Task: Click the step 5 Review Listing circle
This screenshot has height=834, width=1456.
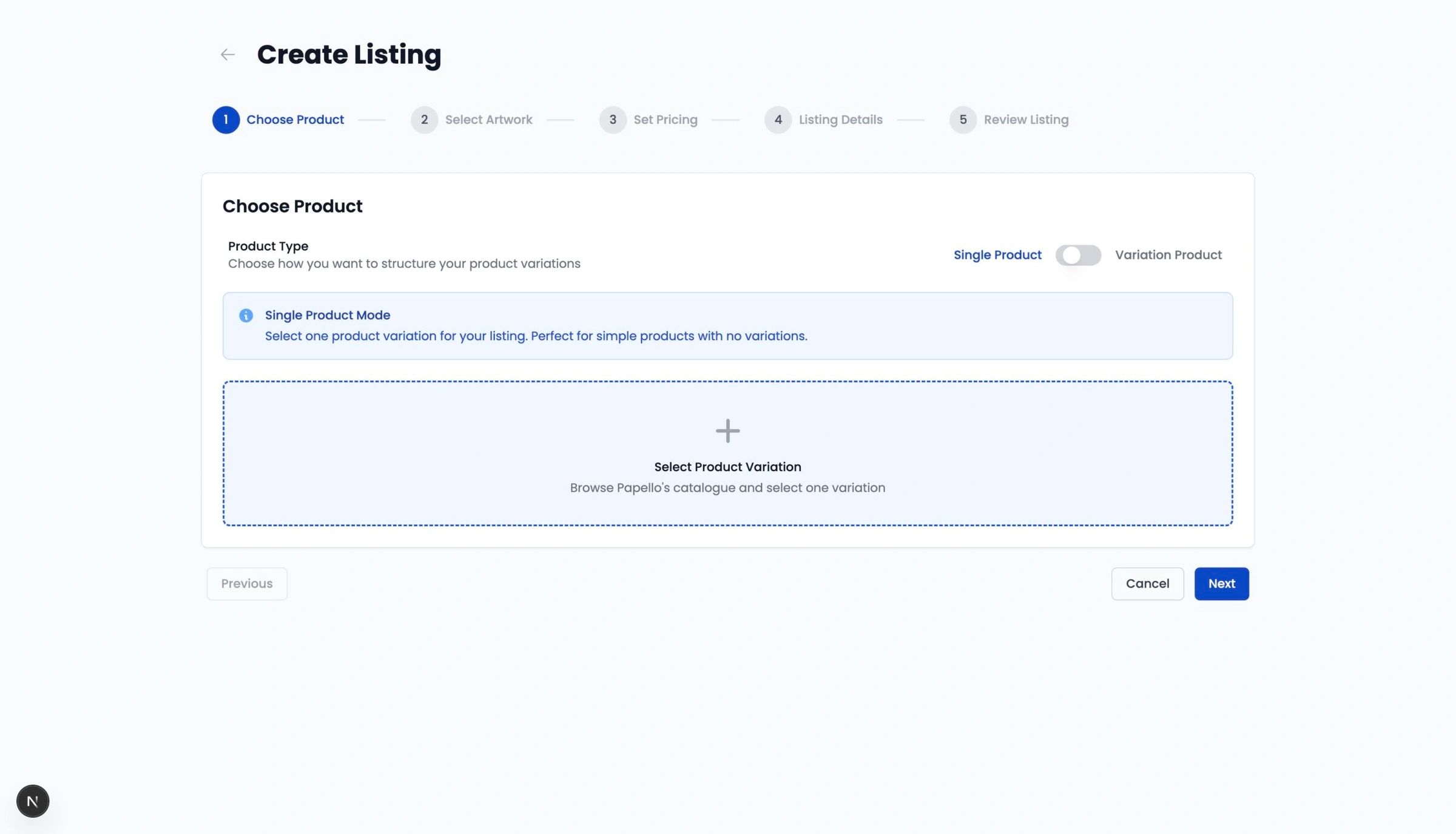Action: click(x=963, y=120)
